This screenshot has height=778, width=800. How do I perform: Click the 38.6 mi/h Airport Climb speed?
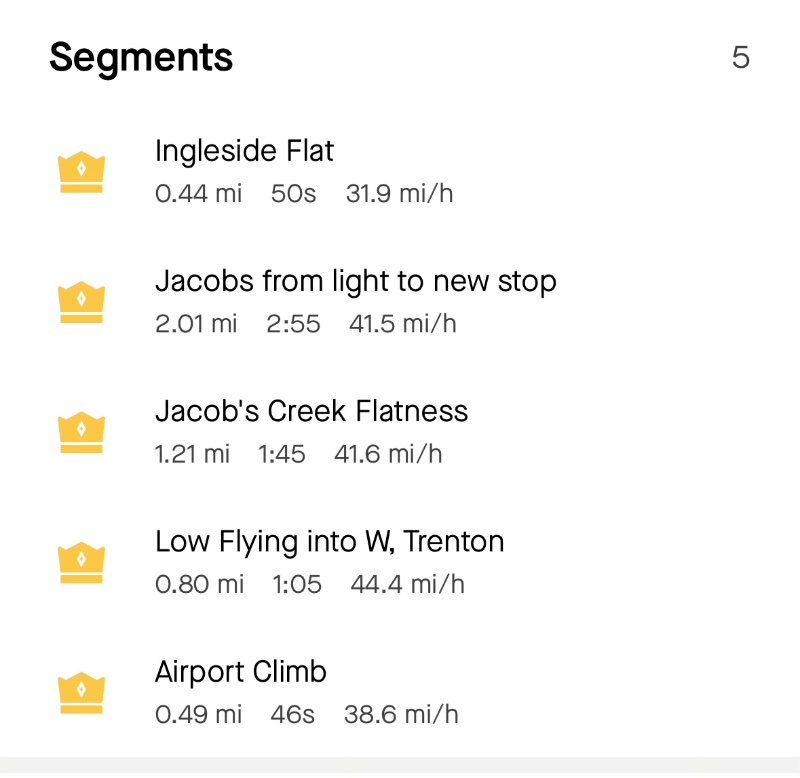(x=401, y=714)
